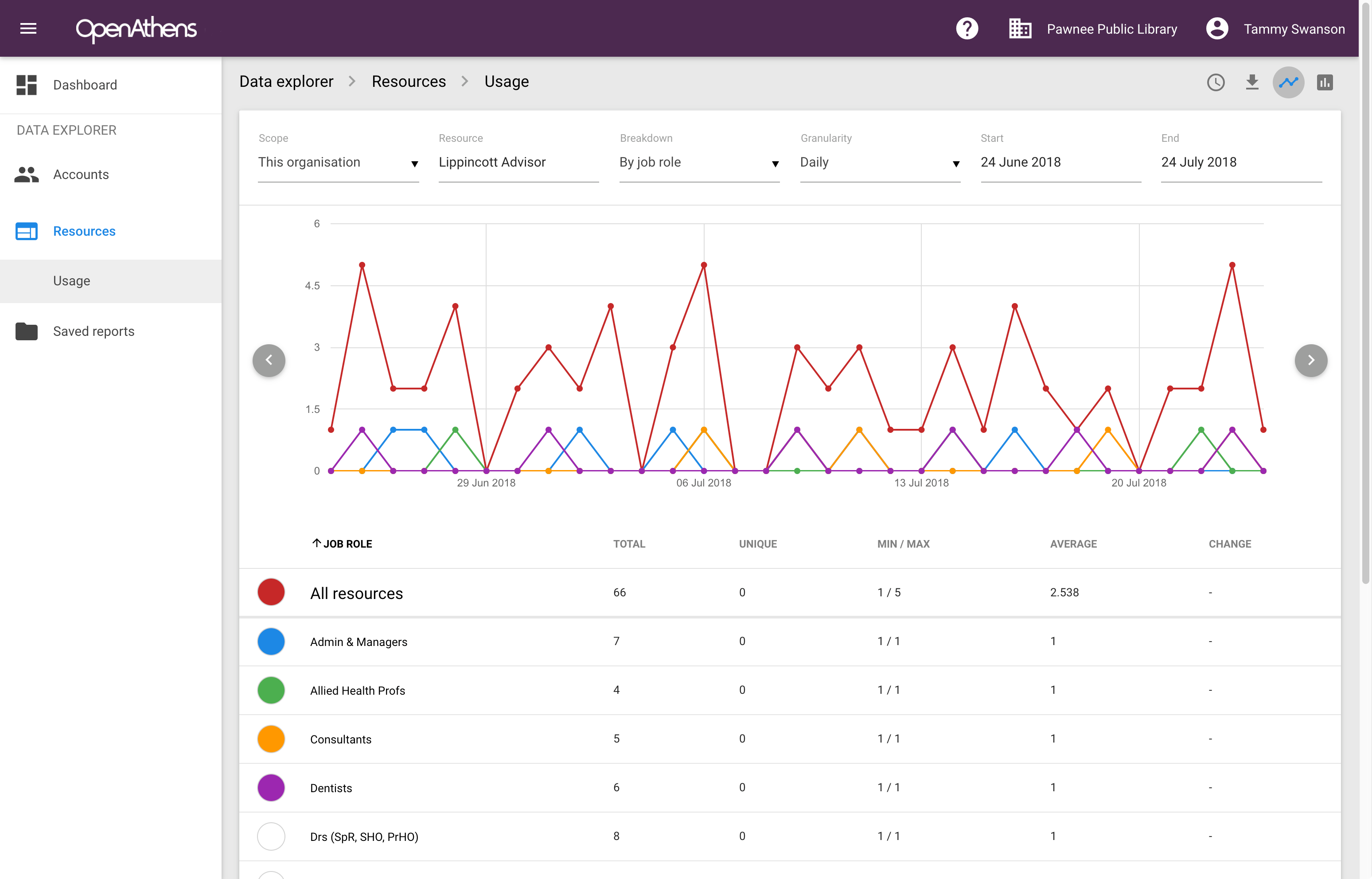Click the download report icon

coord(1251,83)
